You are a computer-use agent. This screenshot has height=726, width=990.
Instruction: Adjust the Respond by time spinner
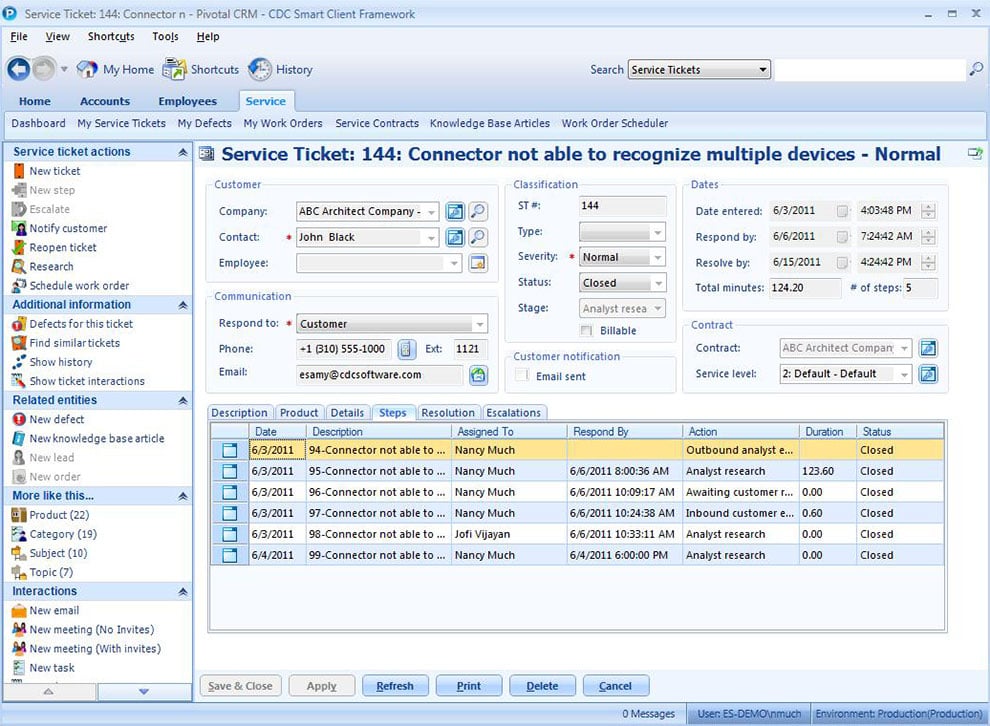point(928,237)
